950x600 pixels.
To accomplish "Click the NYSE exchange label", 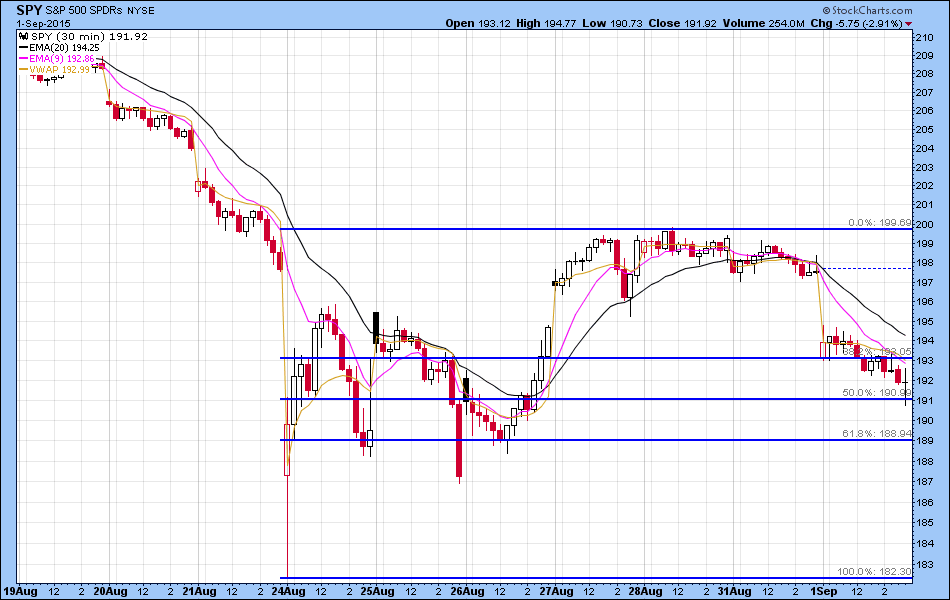I will tap(141, 11).
